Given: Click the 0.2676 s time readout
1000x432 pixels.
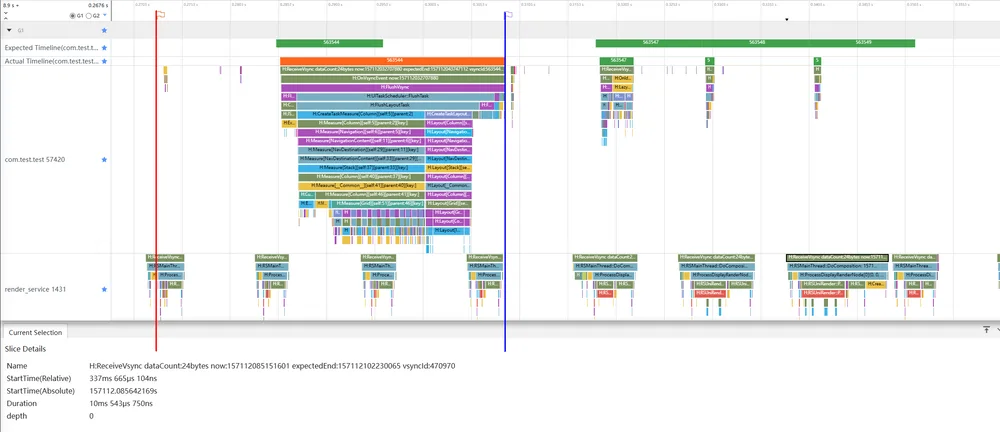Looking at the screenshot, I should [96, 5].
